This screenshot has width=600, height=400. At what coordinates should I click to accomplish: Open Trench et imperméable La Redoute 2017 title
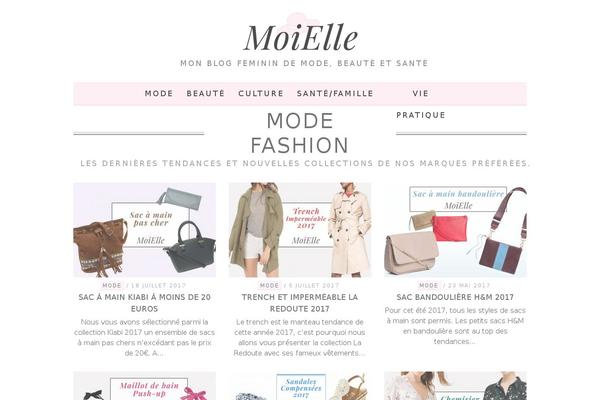[x=300, y=303]
